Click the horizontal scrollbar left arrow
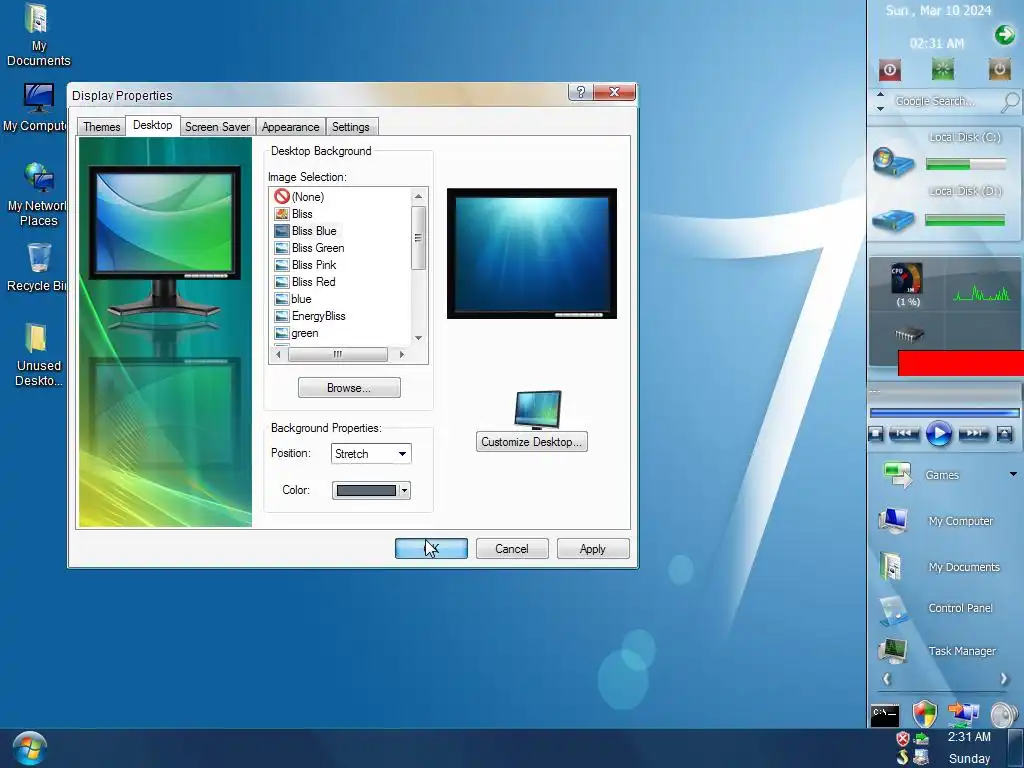Image resolution: width=1024 pixels, height=768 pixels. pyautogui.click(x=278, y=354)
